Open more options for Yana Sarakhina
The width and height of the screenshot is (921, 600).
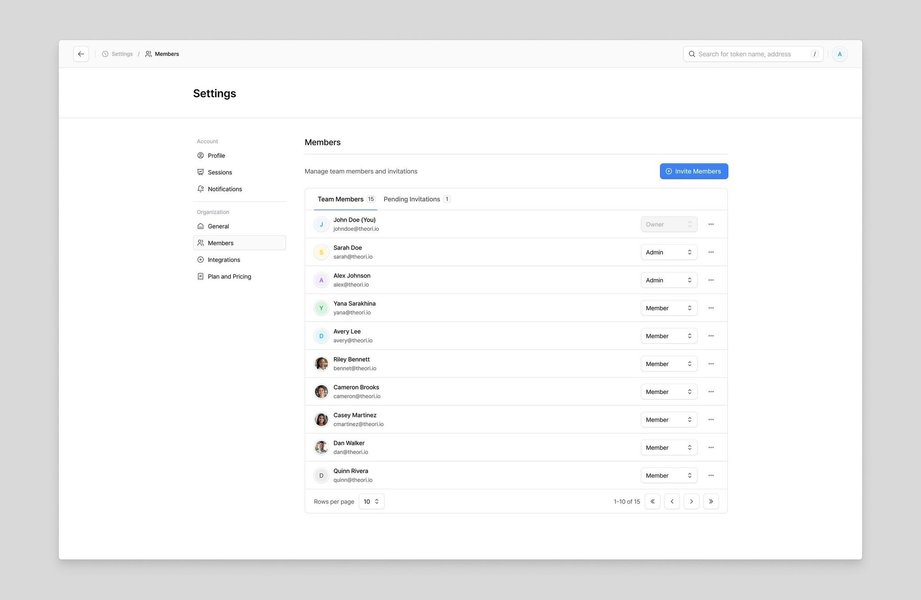pyautogui.click(x=711, y=308)
